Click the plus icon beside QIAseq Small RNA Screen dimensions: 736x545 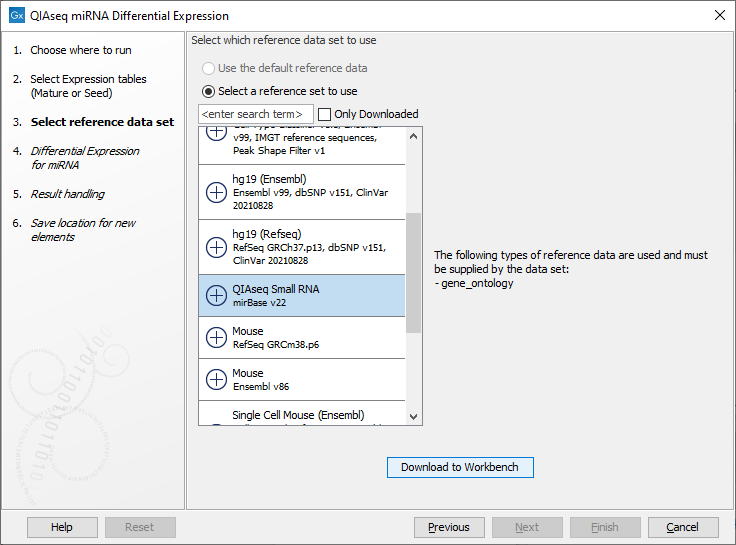click(216, 295)
